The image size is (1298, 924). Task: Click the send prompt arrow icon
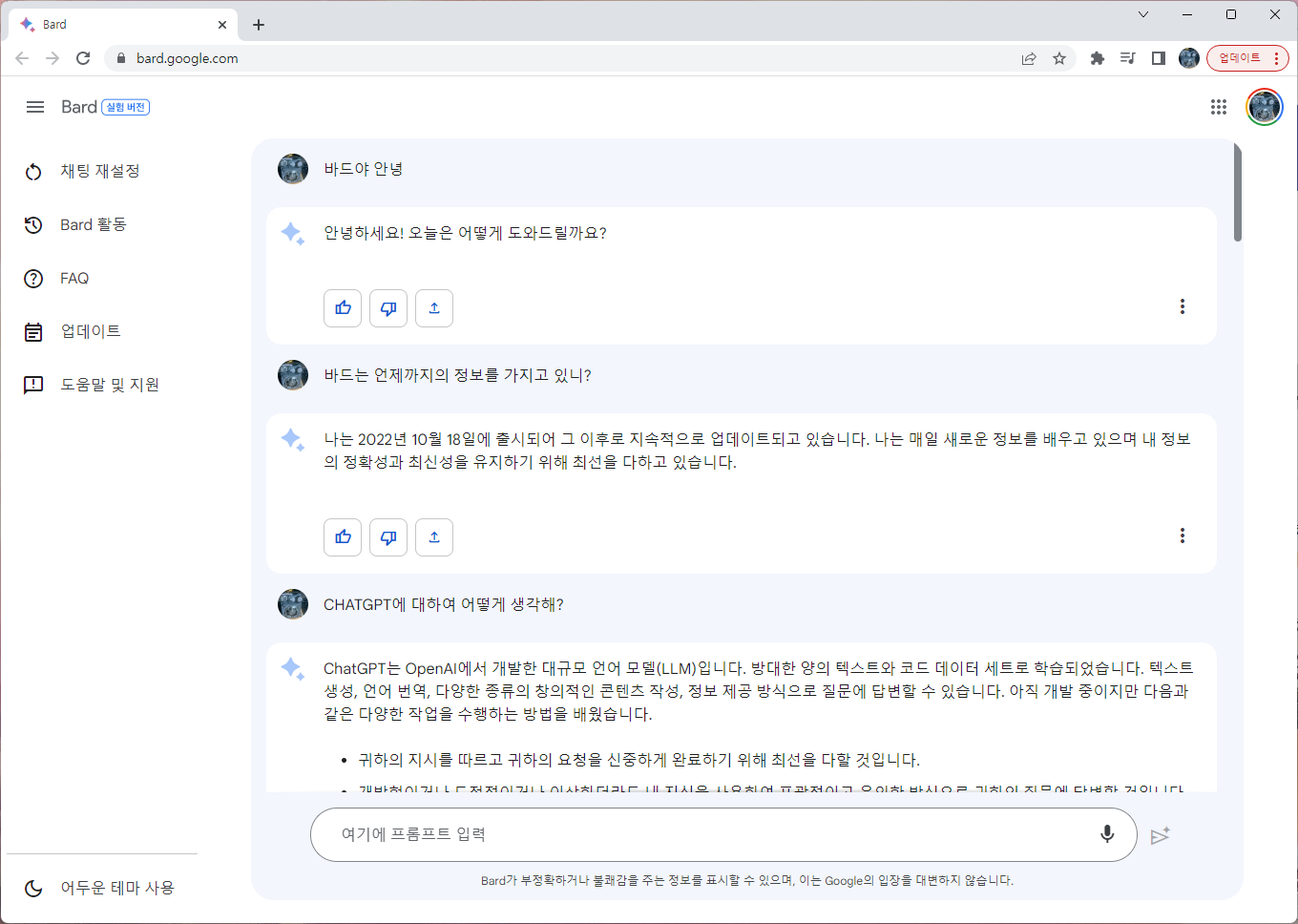(x=1161, y=836)
